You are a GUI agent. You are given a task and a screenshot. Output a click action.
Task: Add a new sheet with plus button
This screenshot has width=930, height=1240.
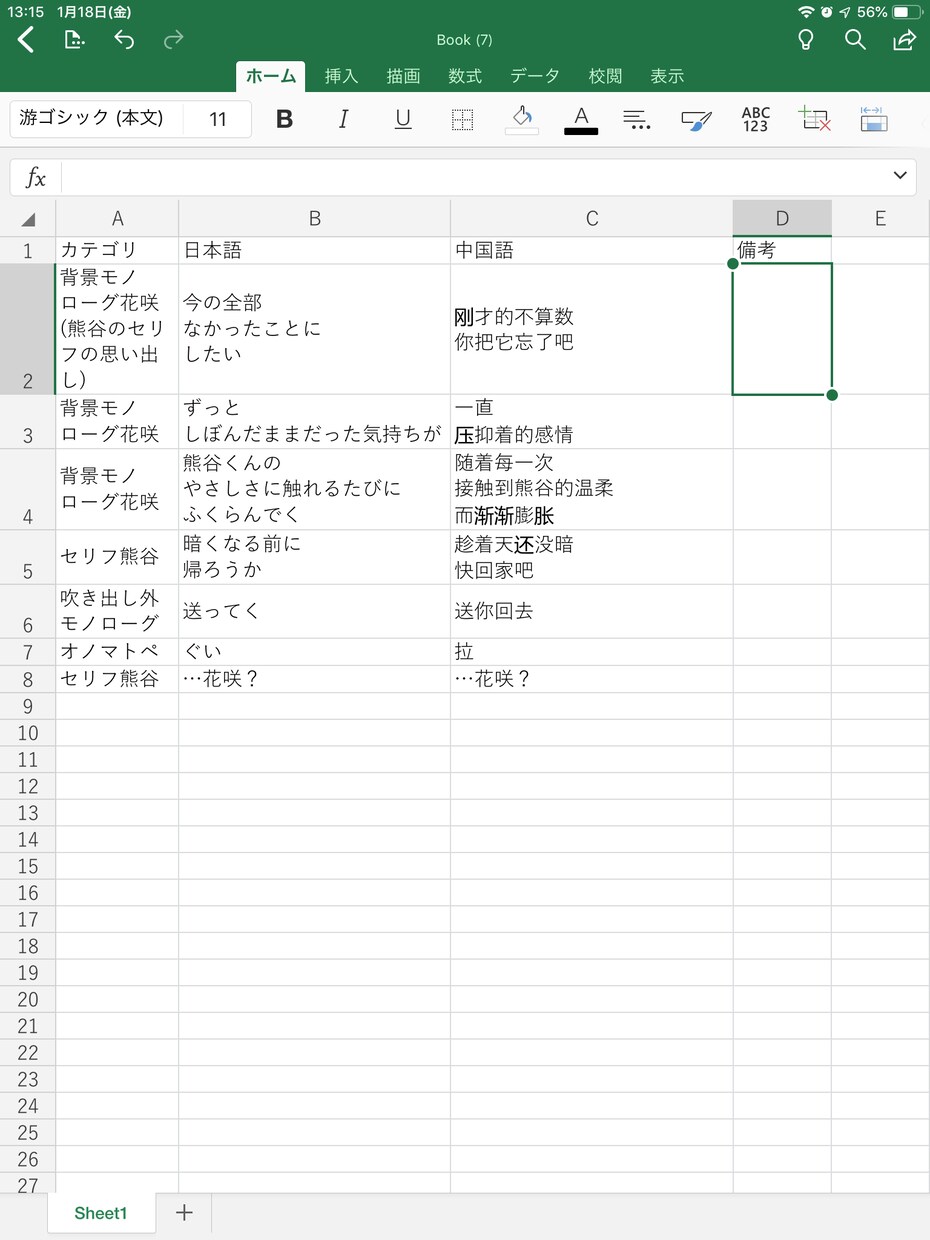click(184, 1213)
